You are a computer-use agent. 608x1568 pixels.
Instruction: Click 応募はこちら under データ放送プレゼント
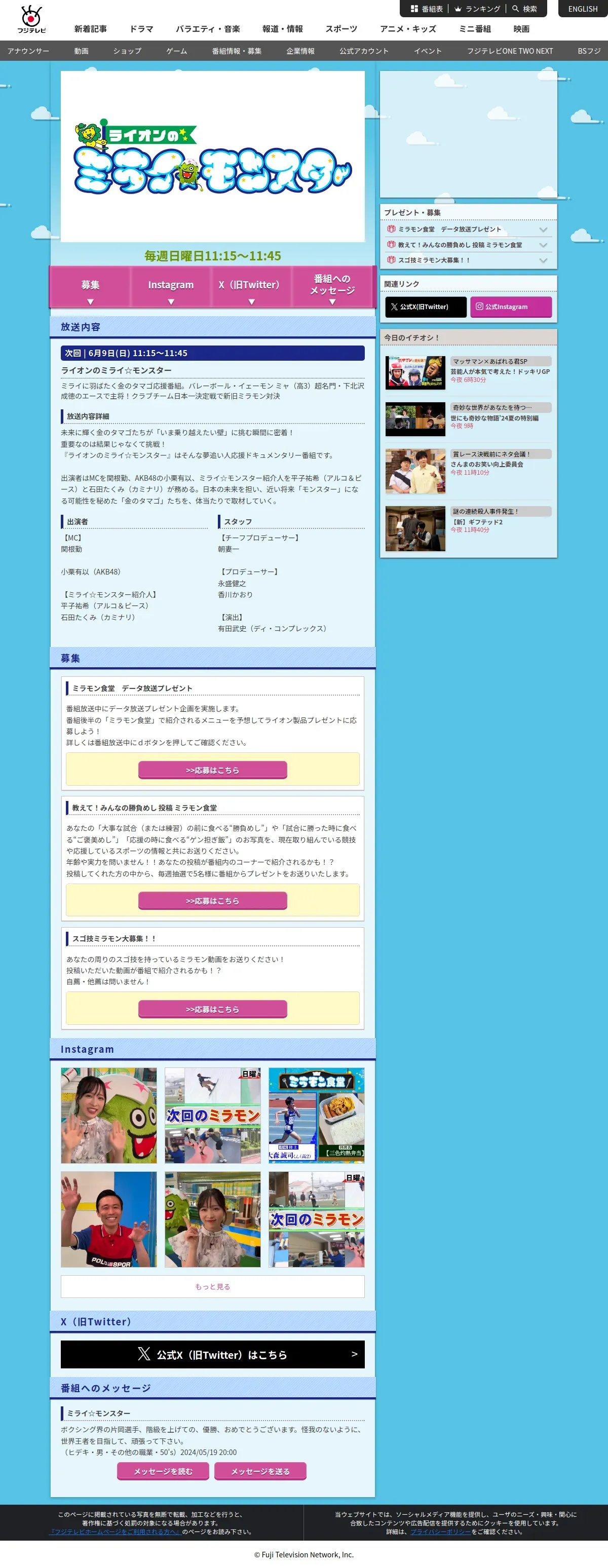pos(212,770)
